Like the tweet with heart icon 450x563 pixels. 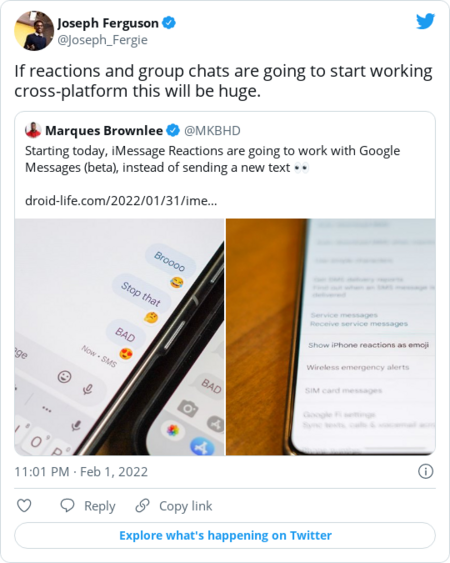pos(24,506)
